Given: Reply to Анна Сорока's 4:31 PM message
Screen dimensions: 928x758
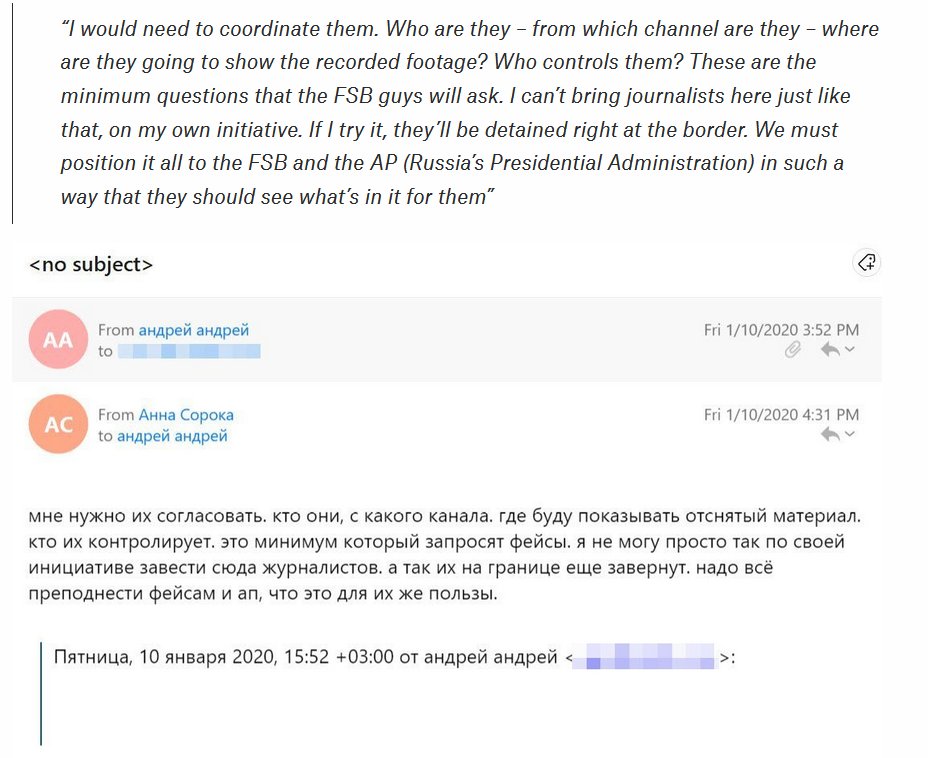Looking at the screenshot, I should [829, 435].
